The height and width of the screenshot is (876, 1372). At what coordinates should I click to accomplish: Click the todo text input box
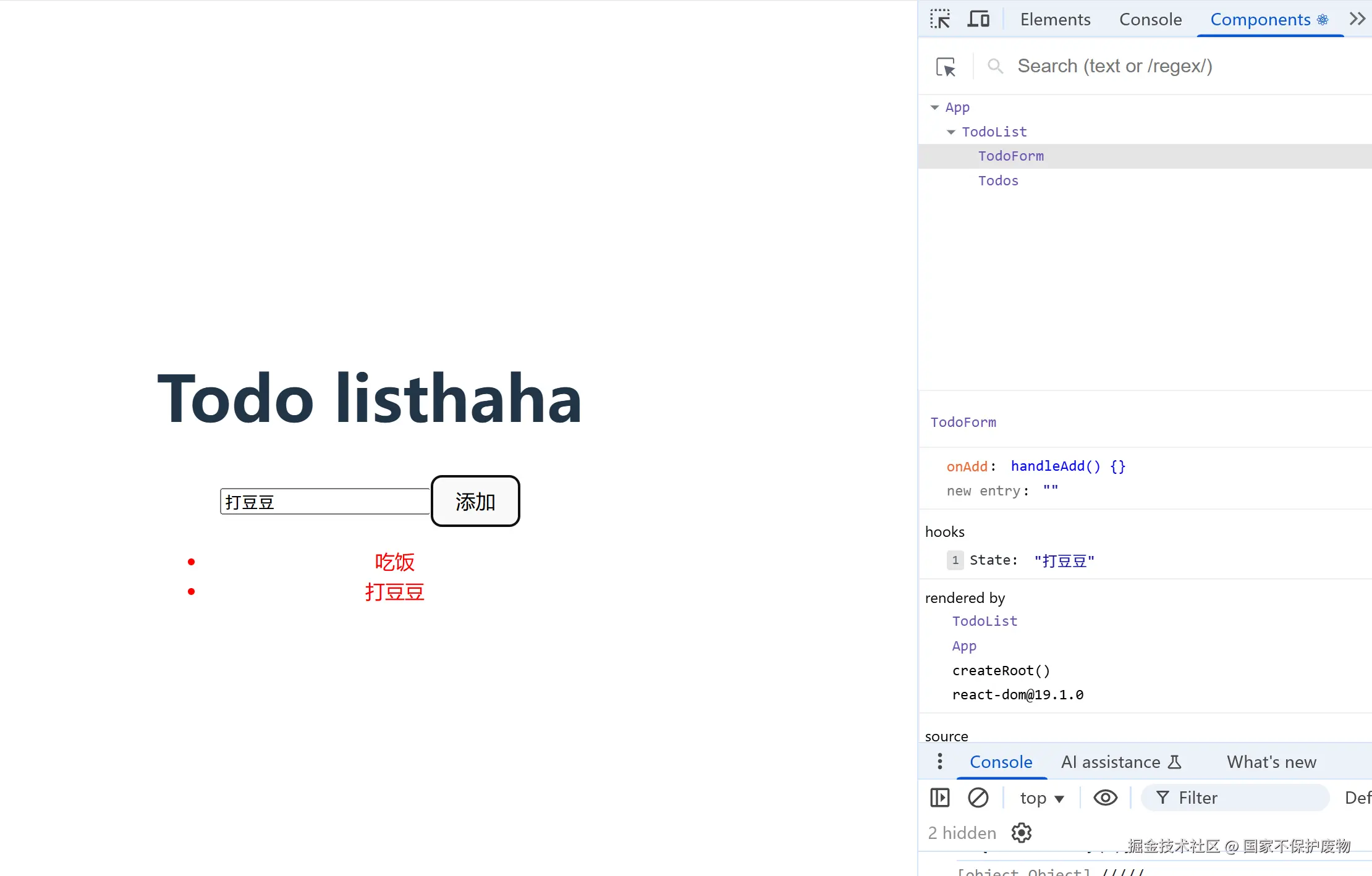coord(324,501)
